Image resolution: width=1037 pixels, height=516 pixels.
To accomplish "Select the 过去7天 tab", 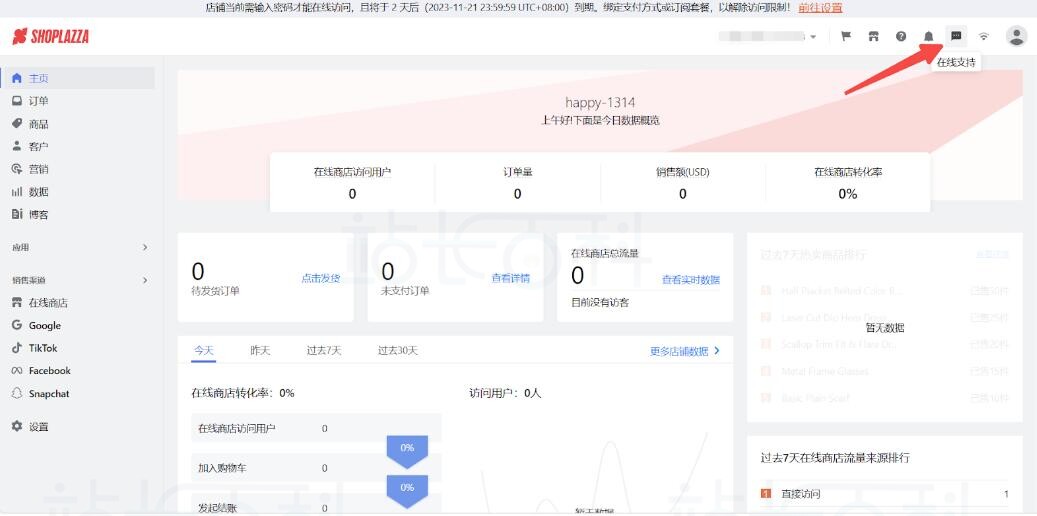I will [324, 351].
